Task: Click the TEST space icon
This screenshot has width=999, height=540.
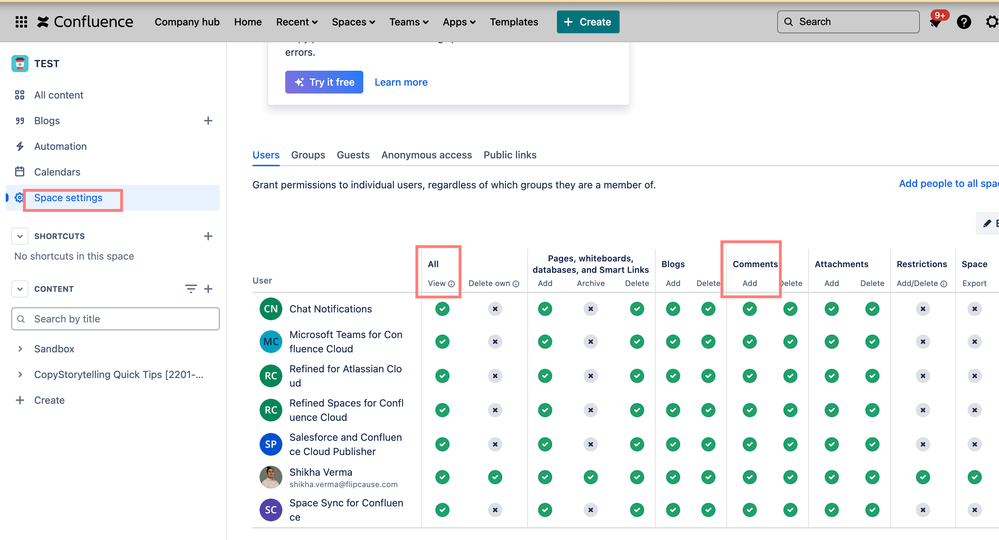Action: click(x=20, y=63)
